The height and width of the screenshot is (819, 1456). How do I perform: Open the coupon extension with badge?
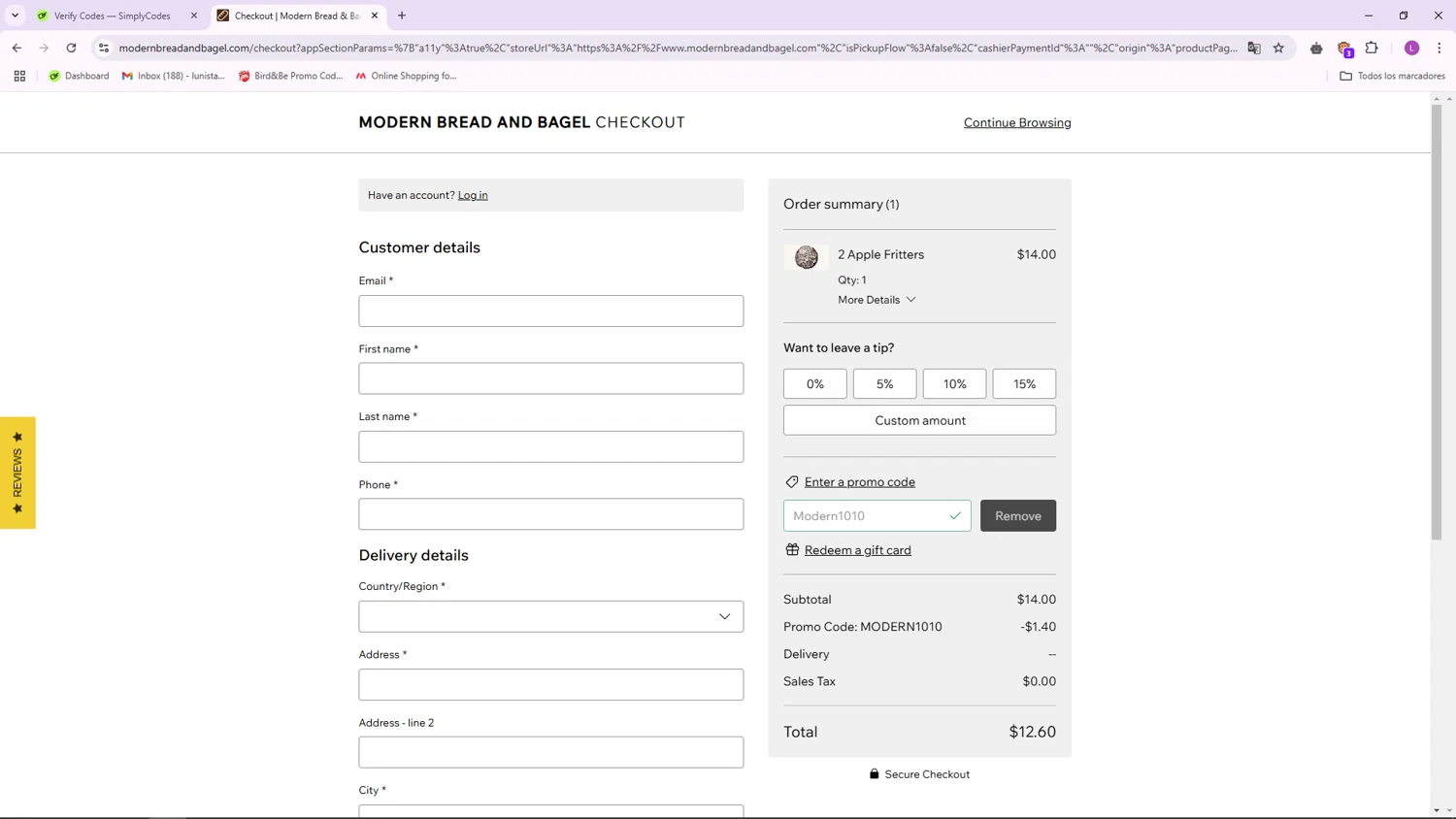tap(1344, 49)
